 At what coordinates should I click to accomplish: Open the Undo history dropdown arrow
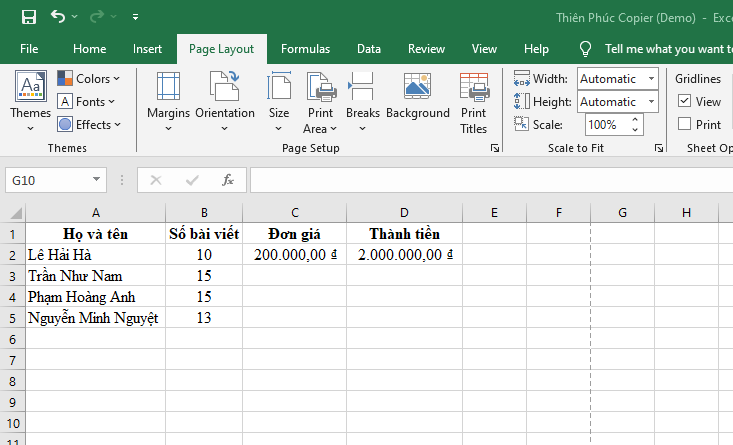click(74, 17)
